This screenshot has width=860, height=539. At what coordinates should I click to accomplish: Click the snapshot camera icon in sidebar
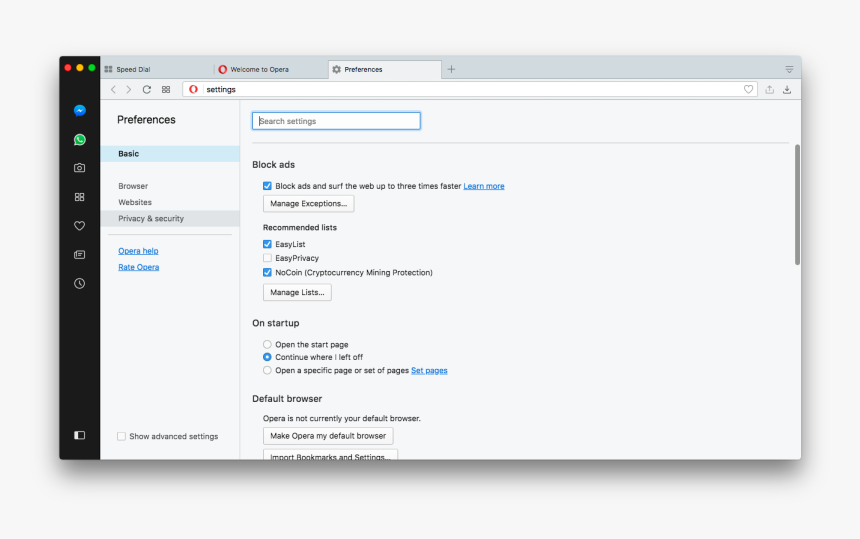79,168
